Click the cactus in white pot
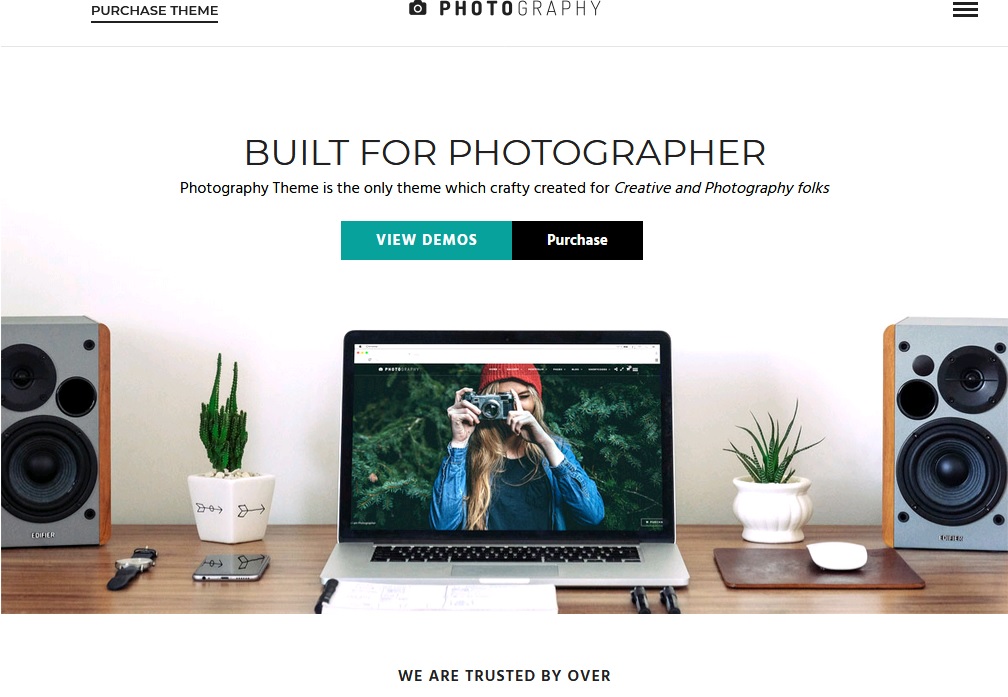 tap(228, 450)
